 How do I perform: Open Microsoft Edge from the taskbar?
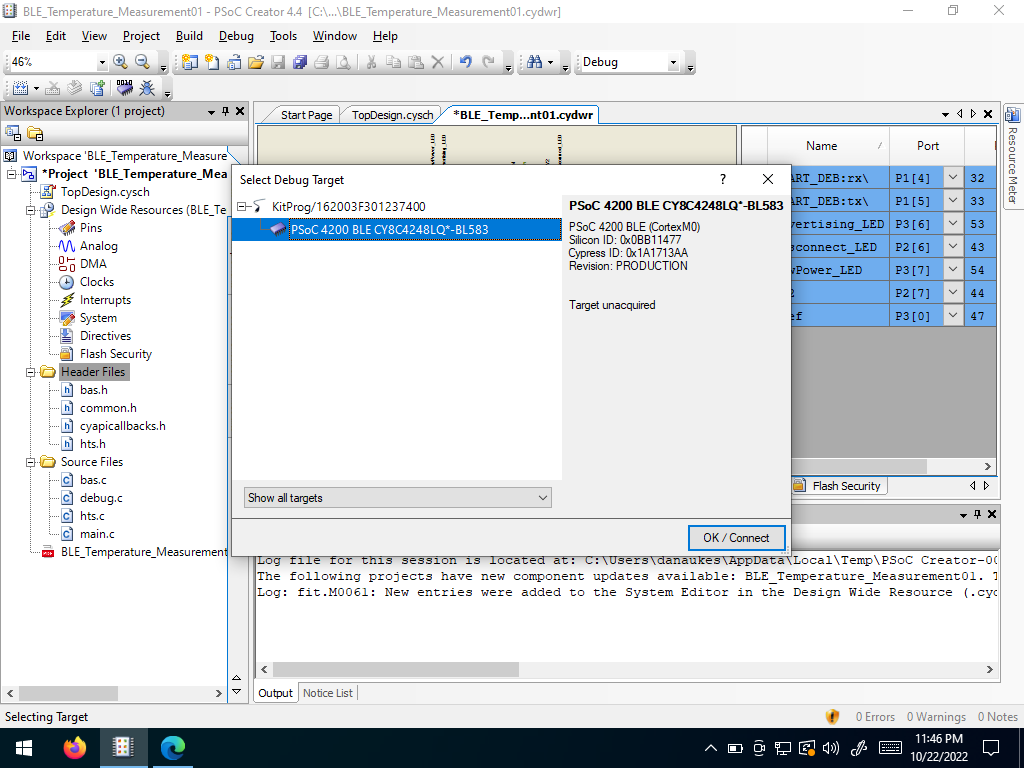pyautogui.click(x=172, y=748)
